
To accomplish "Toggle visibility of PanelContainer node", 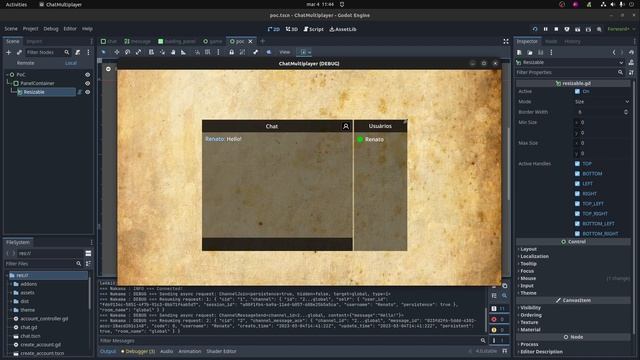I will tap(87, 83).
